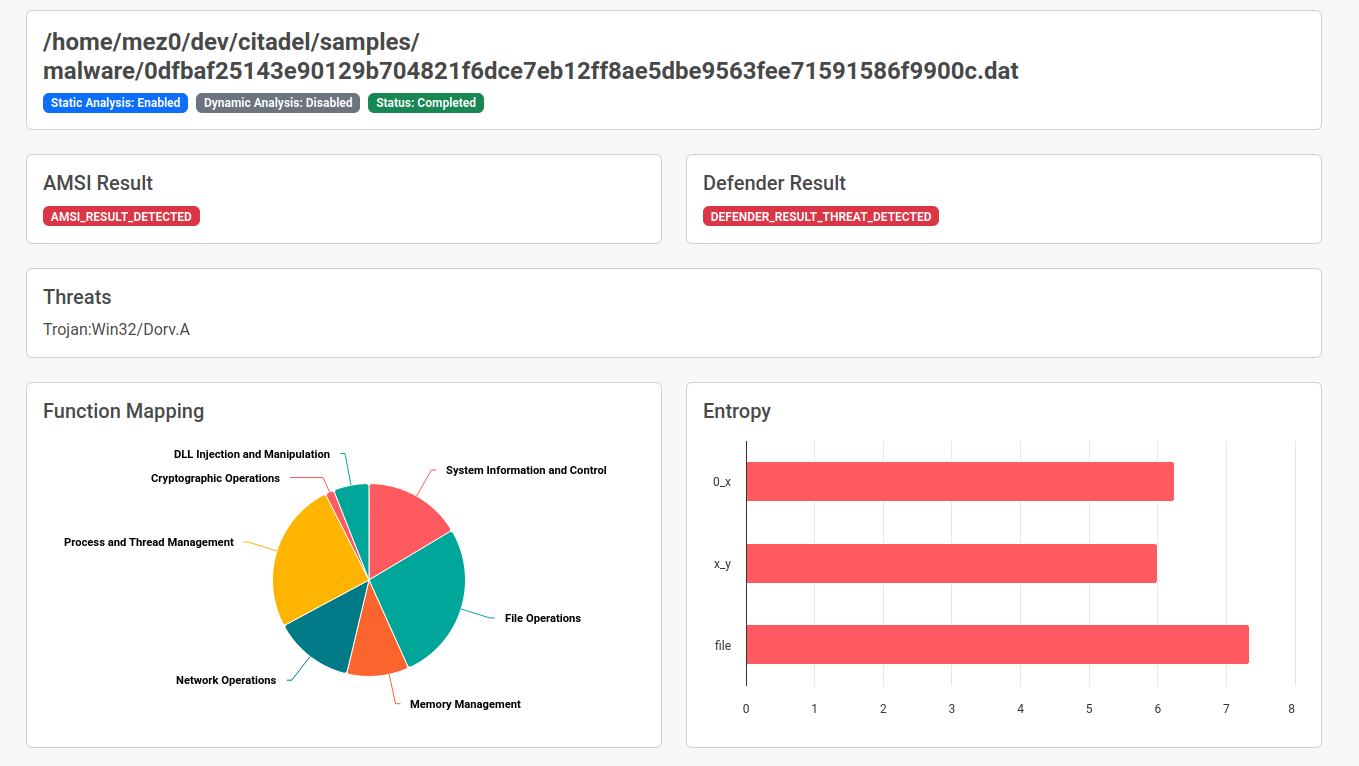Image resolution: width=1359 pixels, height=766 pixels.
Task: Click the Cryptographic Operations chart label
Action: point(215,478)
